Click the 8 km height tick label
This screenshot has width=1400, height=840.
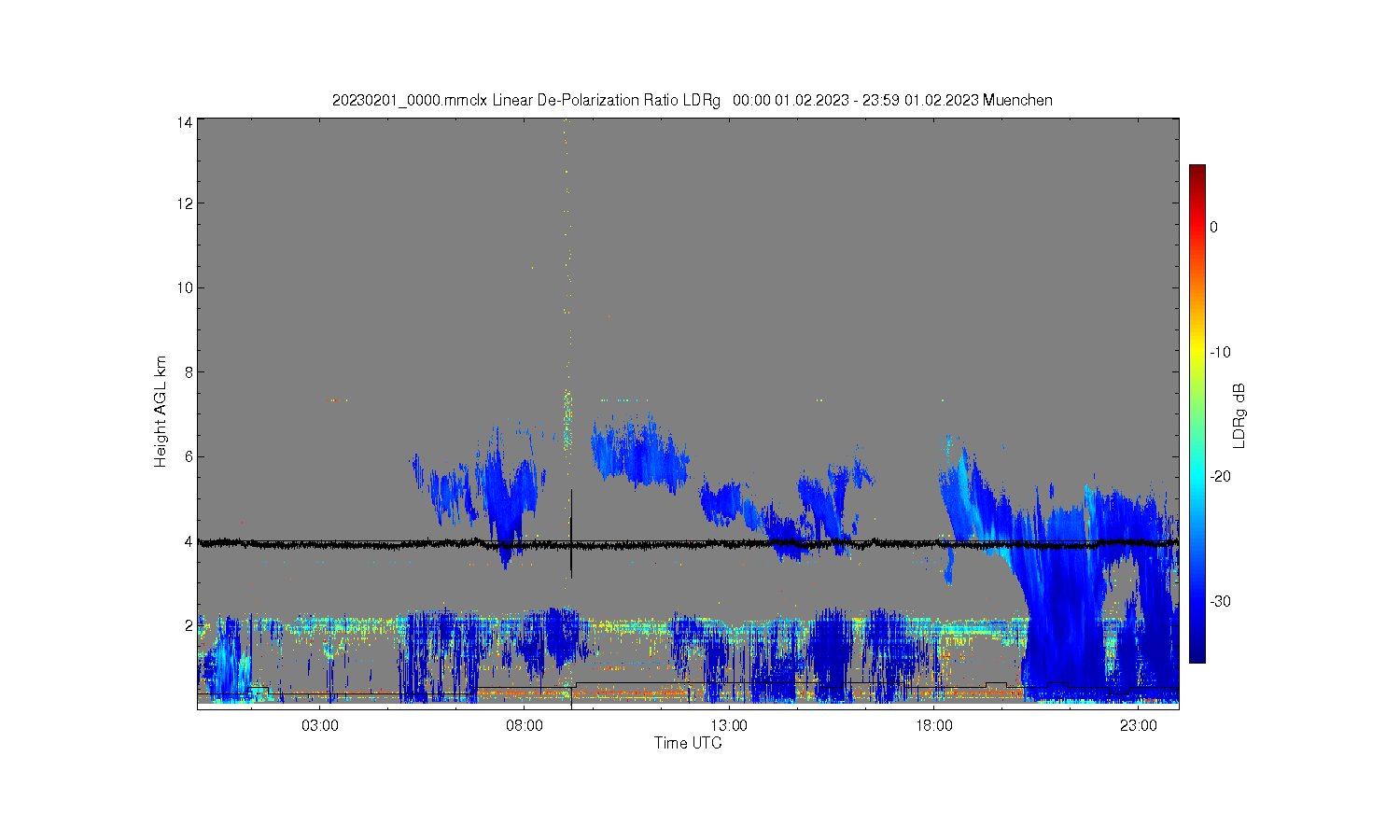(189, 372)
